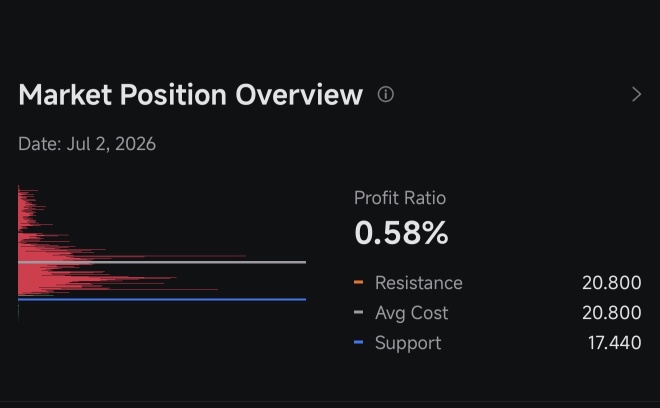This screenshot has height=408, width=660.
Task: Tap the Market Position Overview heading
Action: pos(191,95)
